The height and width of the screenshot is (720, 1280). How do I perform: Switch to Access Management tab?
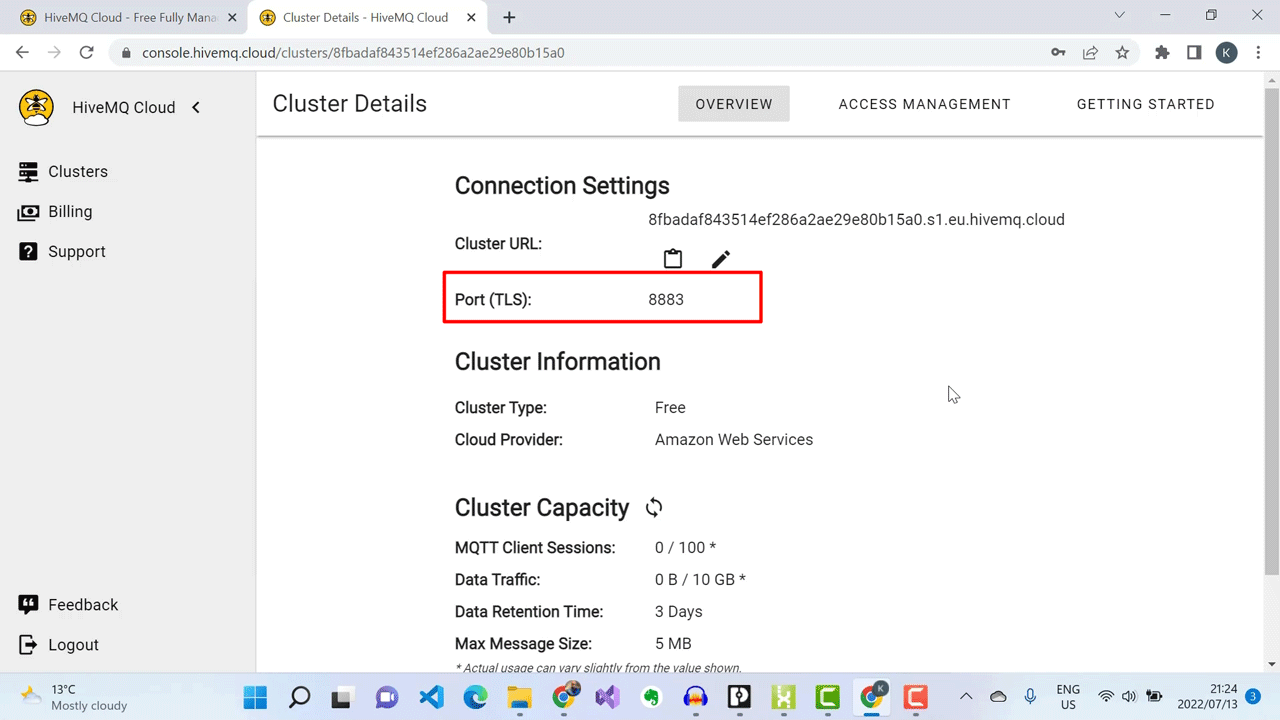(x=925, y=104)
